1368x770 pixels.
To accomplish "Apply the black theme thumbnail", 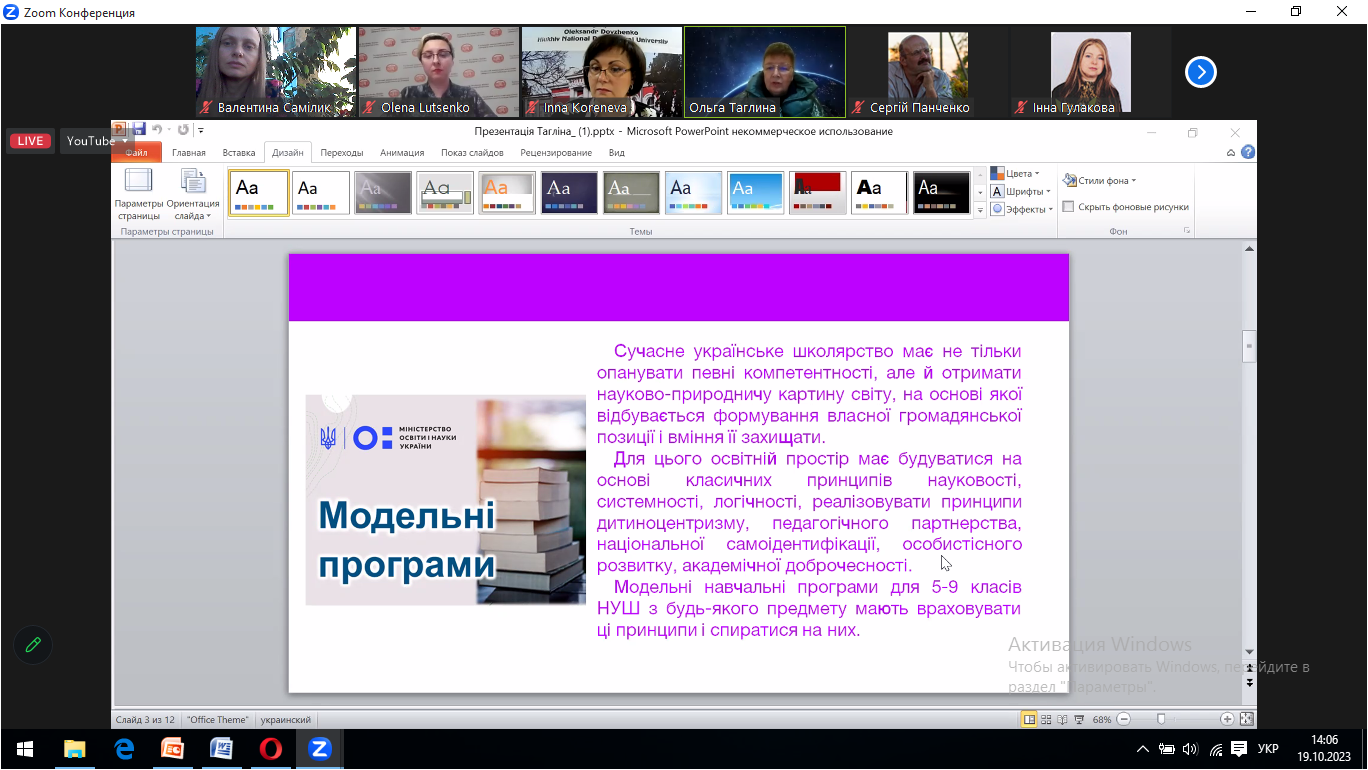I will click(x=941, y=193).
